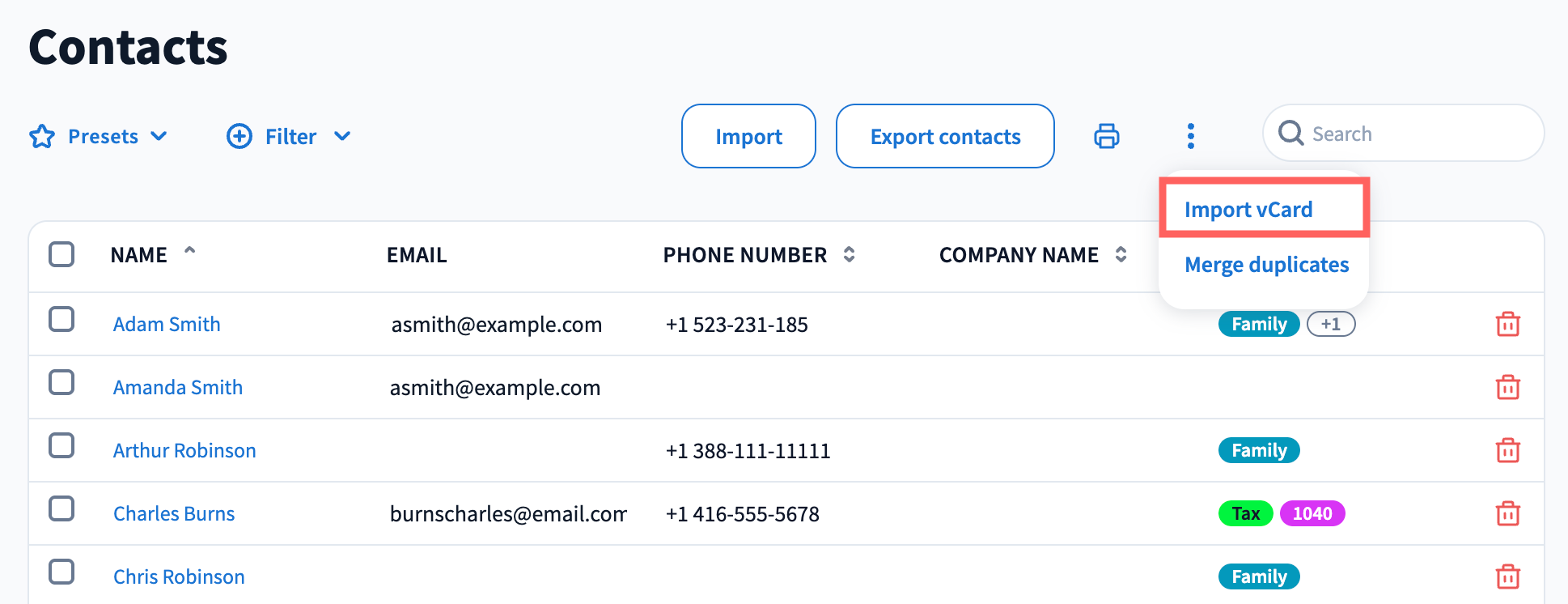Click trash icon for Arthur Robinson

point(1507,450)
